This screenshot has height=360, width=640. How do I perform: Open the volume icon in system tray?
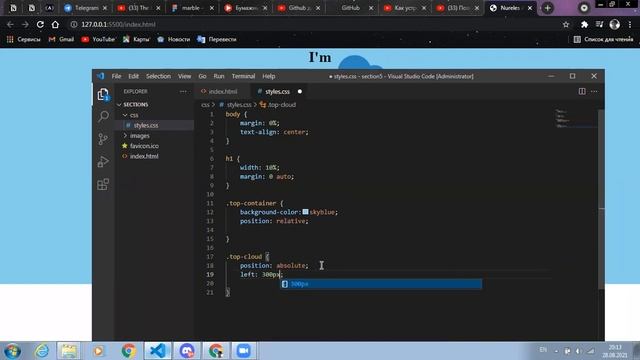(x=578, y=351)
